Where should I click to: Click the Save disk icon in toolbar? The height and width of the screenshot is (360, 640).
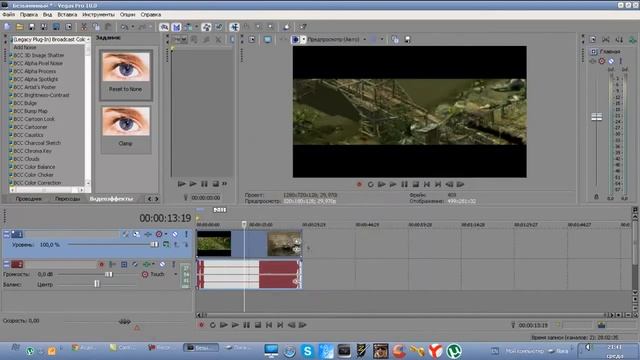(31, 27)
